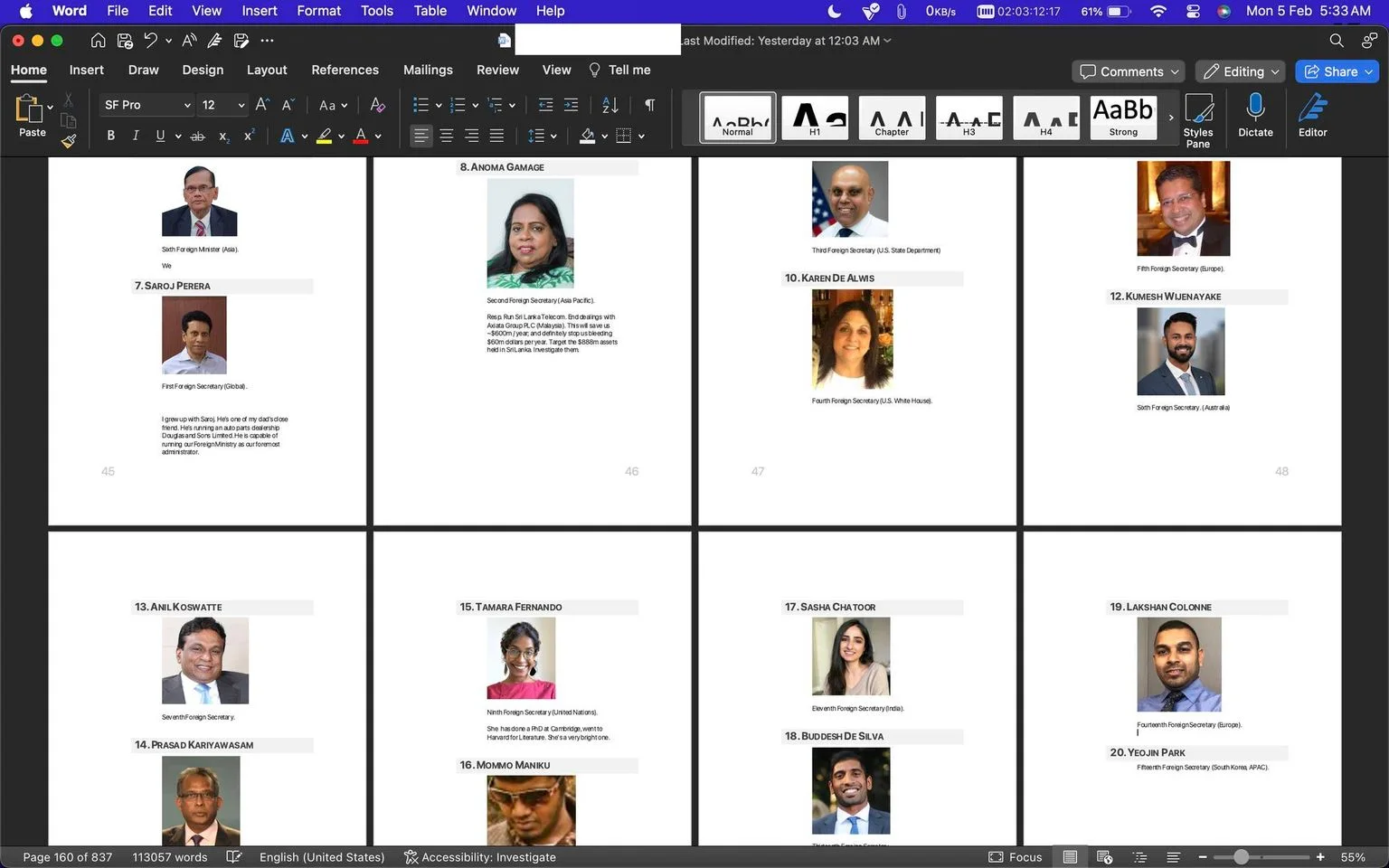Image resolution: width=1389 pixels, height=868 pixels.
Task: Justify the paragraph text
Action: click(x=496, y=136)
